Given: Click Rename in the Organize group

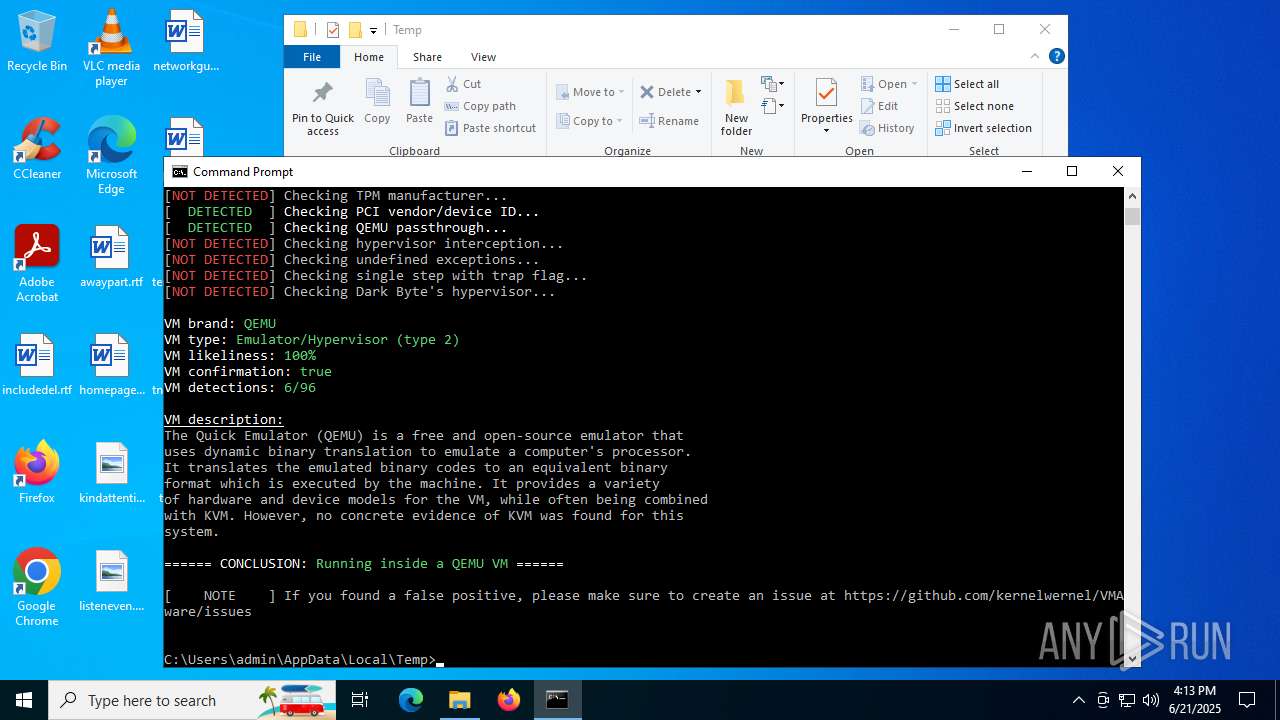Looking at the screenshot, I should point(669,121).
